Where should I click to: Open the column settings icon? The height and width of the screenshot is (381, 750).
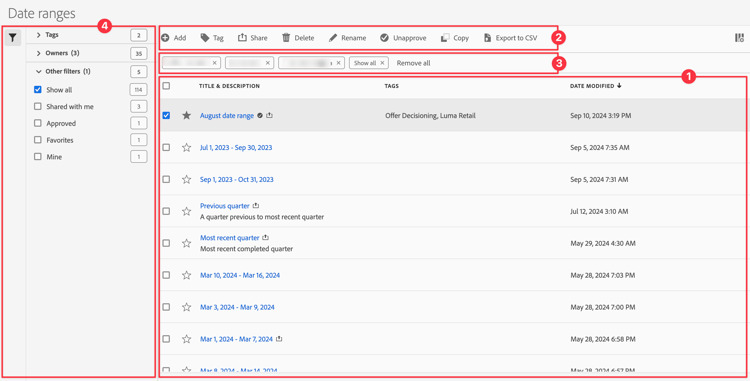click(739, 38)
